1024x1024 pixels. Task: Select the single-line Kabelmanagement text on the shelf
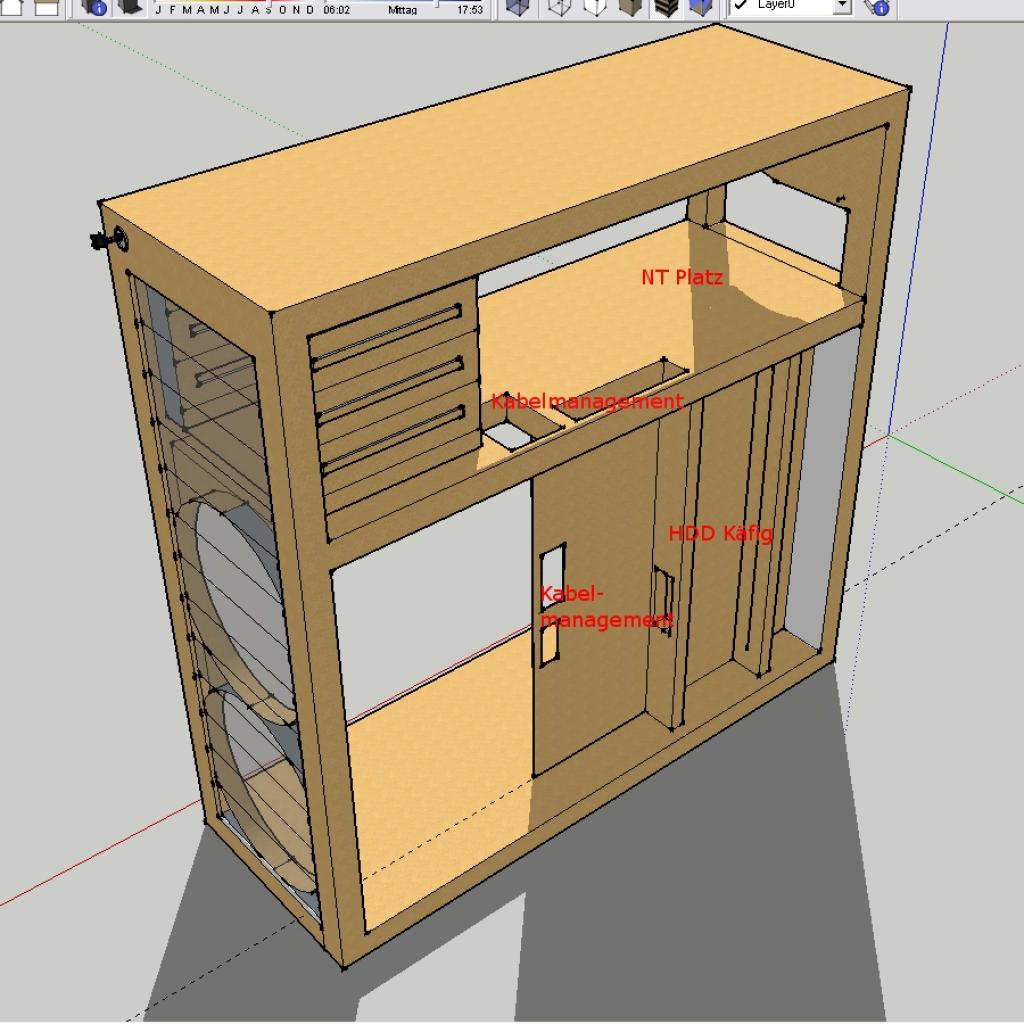coord(586,401)
